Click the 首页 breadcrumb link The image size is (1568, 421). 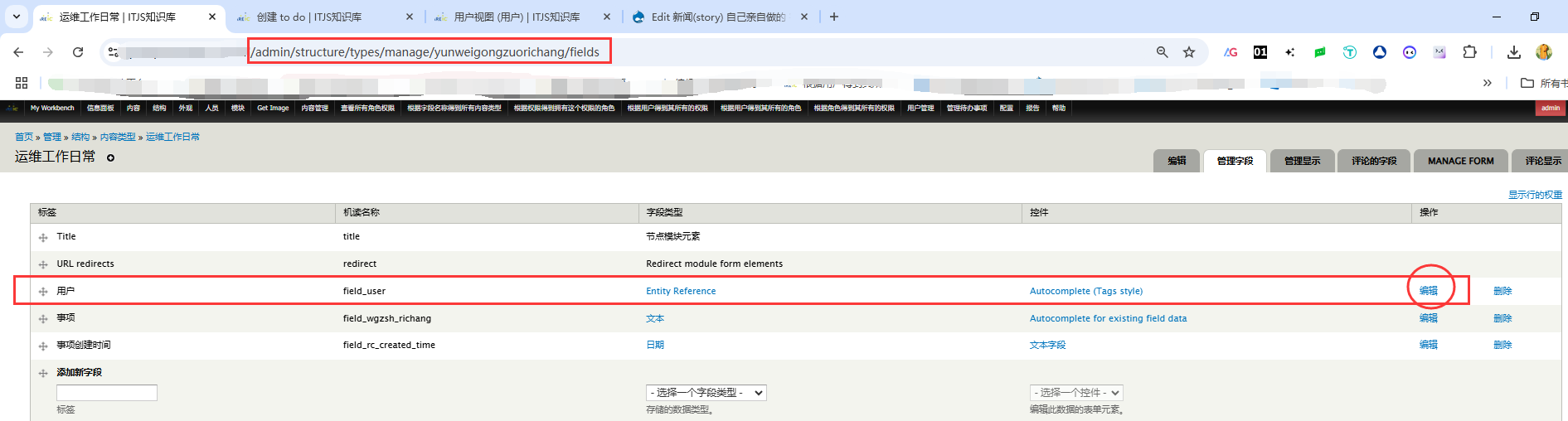[24, 137]
